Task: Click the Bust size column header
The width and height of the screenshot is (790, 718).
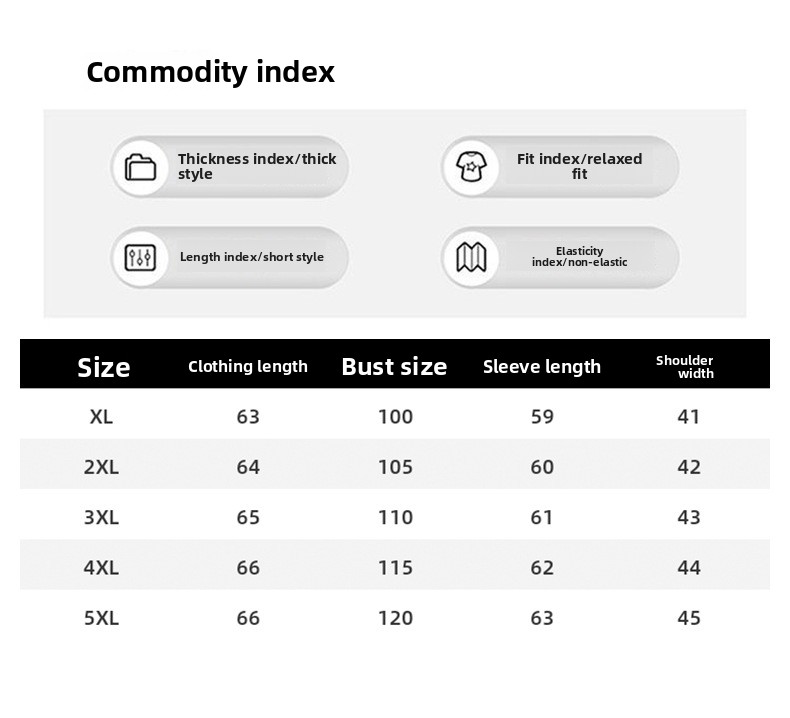Action: click(x=394, y=366)
